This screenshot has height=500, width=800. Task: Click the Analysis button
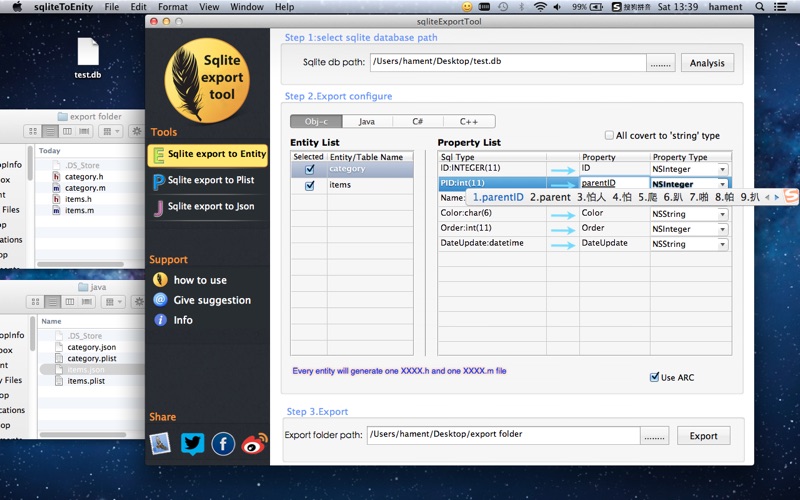click(x=707, y=63)
